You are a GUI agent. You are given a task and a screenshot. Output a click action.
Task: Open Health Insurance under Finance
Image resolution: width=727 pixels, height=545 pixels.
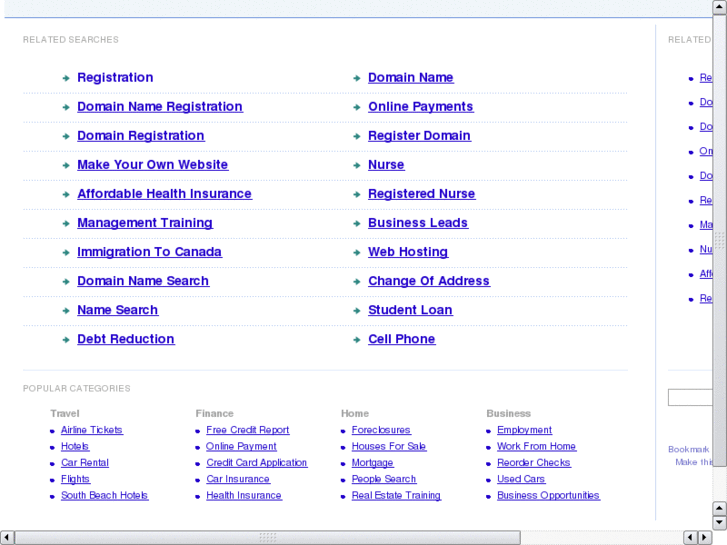point(244,495)
